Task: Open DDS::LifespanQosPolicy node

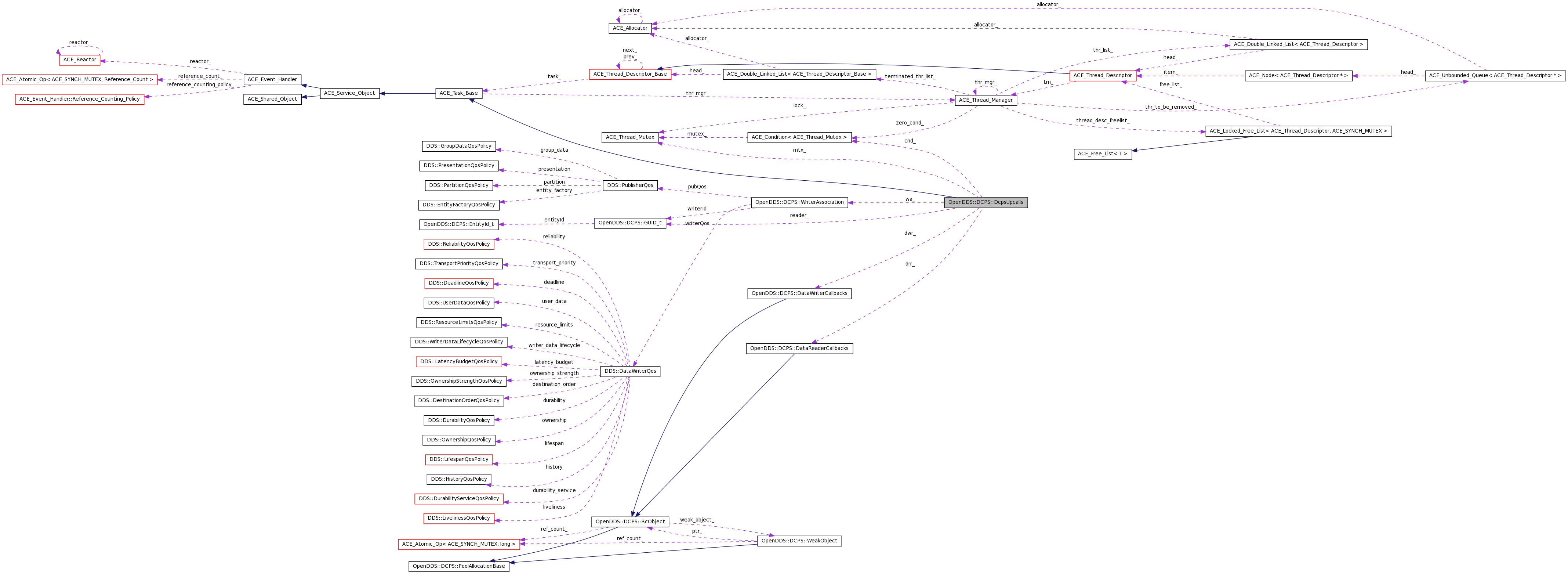Action: click(x=458, y=459)
